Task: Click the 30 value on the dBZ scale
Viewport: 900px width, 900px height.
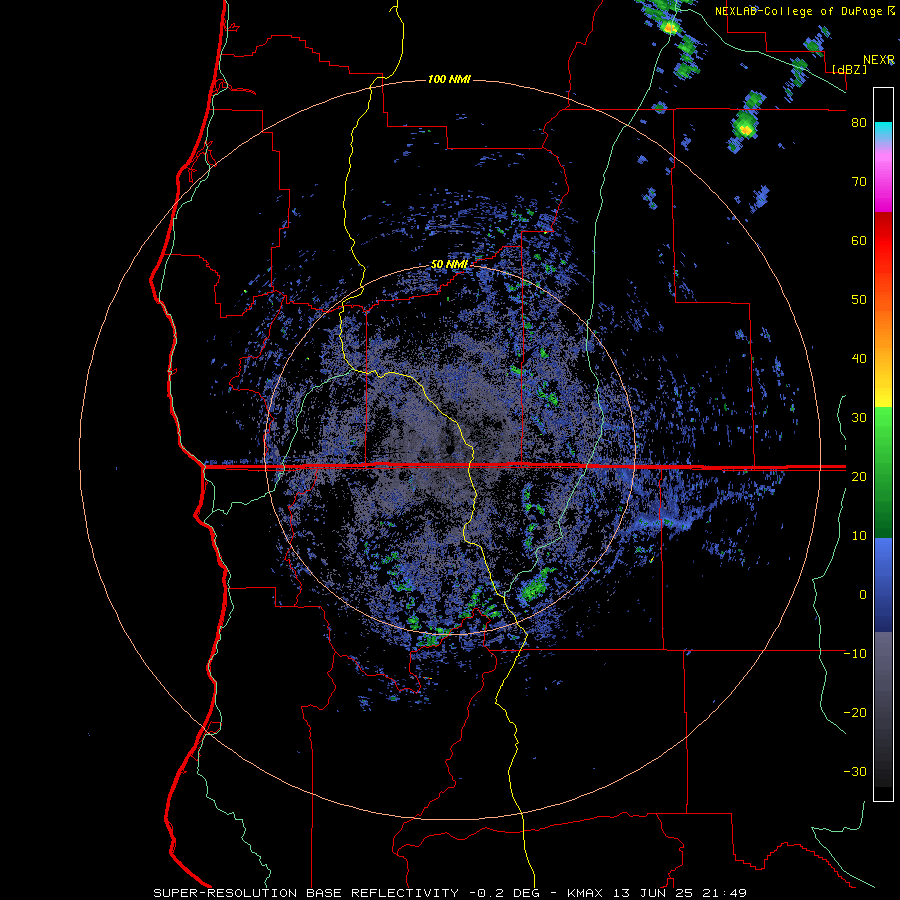Action: tap(859, 418)
